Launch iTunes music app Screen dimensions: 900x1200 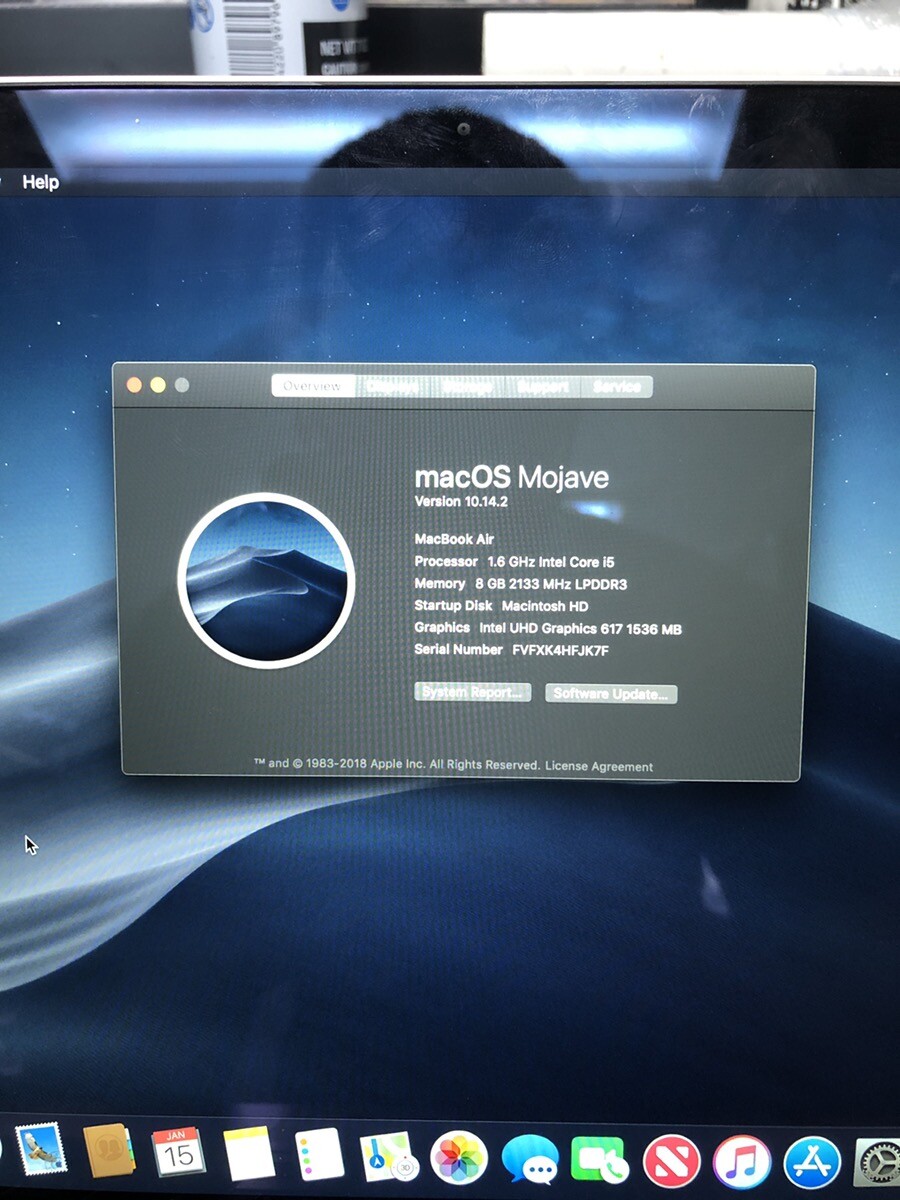click(742, 1162)
